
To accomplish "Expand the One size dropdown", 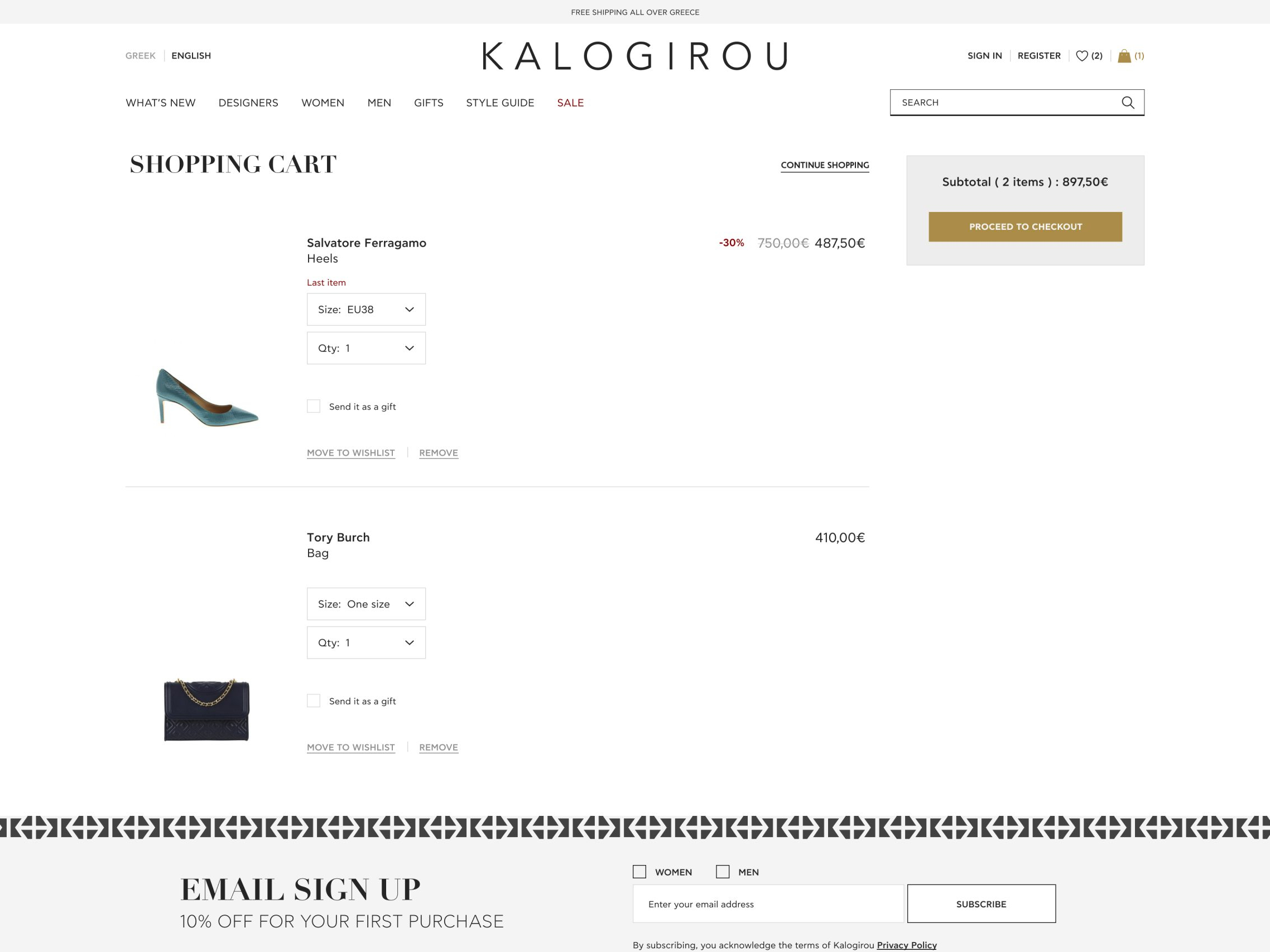I will tap(366, 603).
